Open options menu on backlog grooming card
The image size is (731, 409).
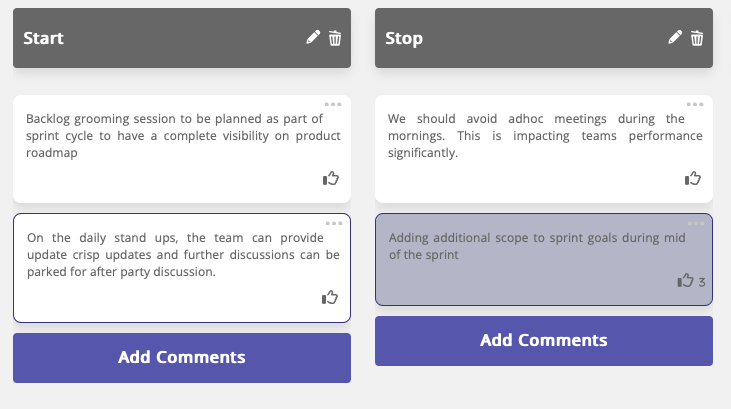click(x=333, y=104)
